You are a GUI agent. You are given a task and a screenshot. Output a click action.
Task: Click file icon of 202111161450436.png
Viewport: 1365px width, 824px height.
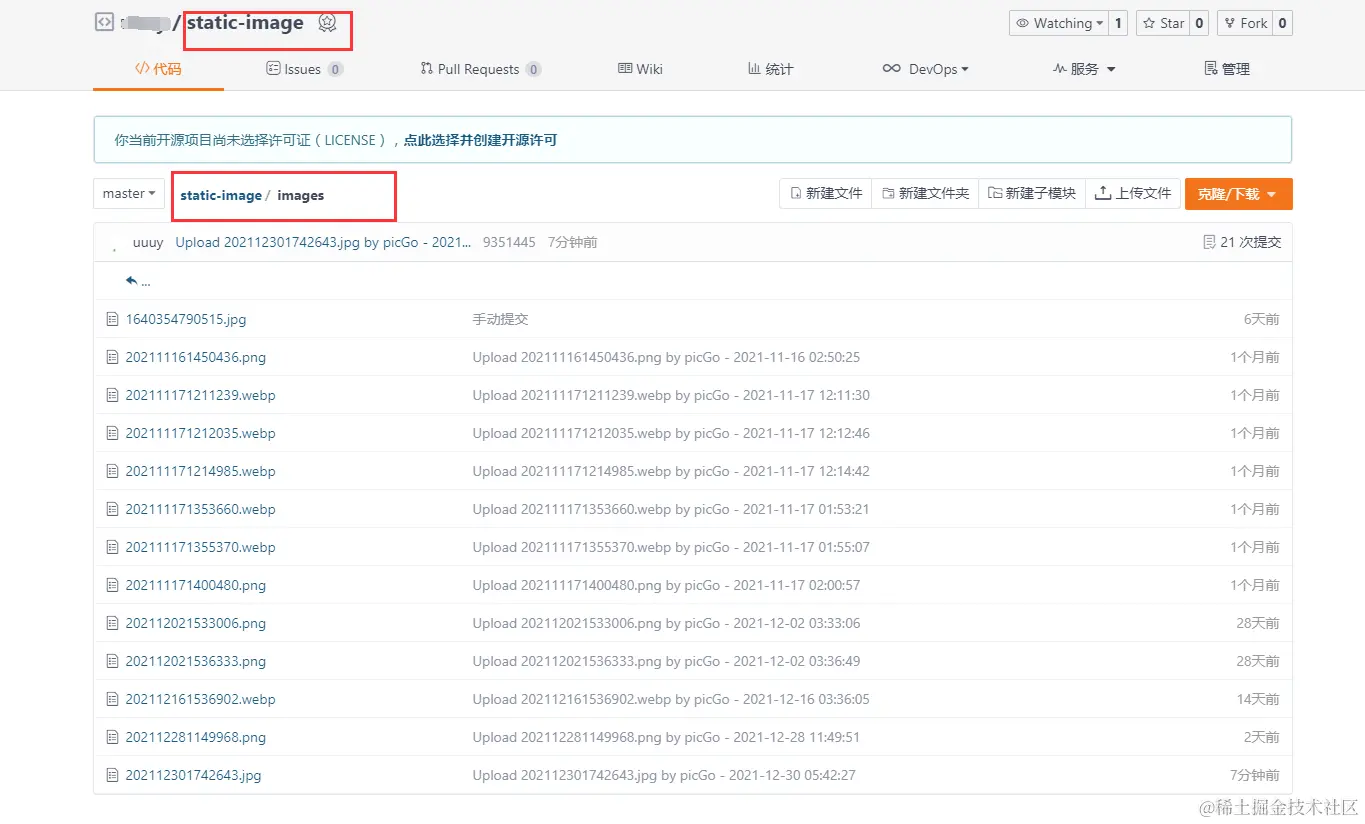click(113, 357)
